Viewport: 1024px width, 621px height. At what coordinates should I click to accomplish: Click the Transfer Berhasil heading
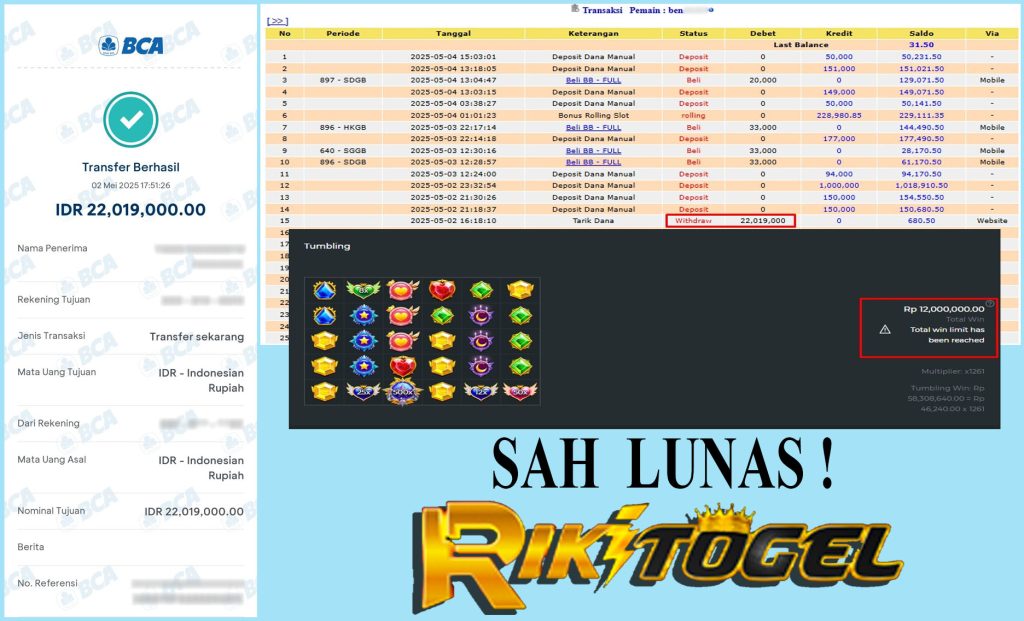pos(131,167)
